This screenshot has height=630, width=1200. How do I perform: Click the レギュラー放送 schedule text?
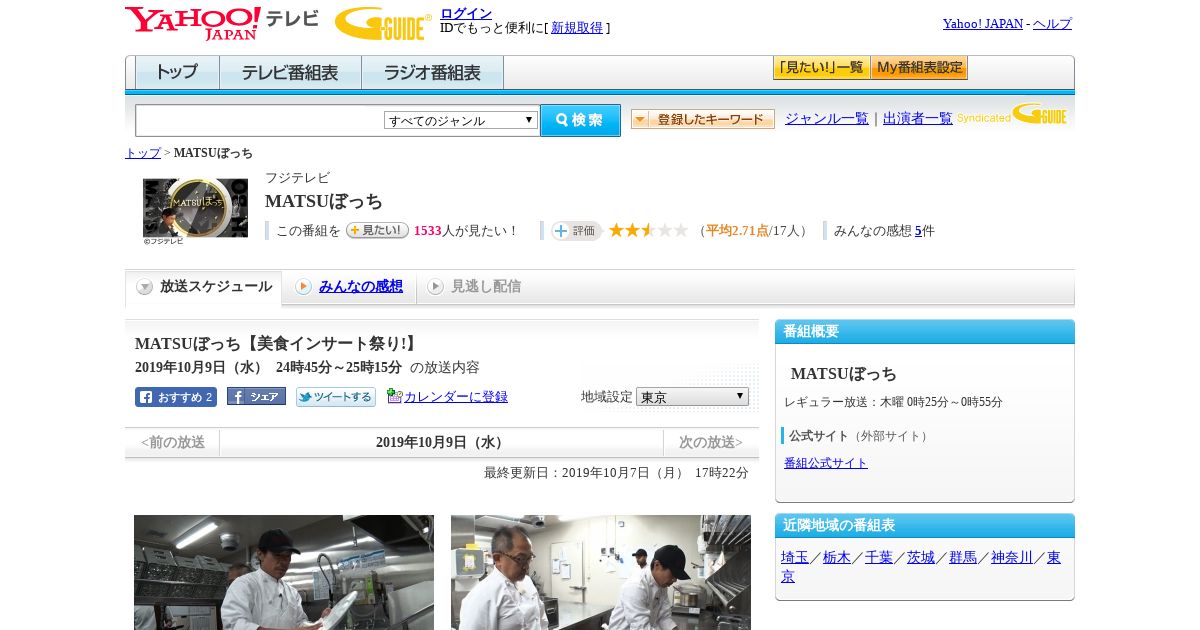pyautogui.click(x=893, y=402)
